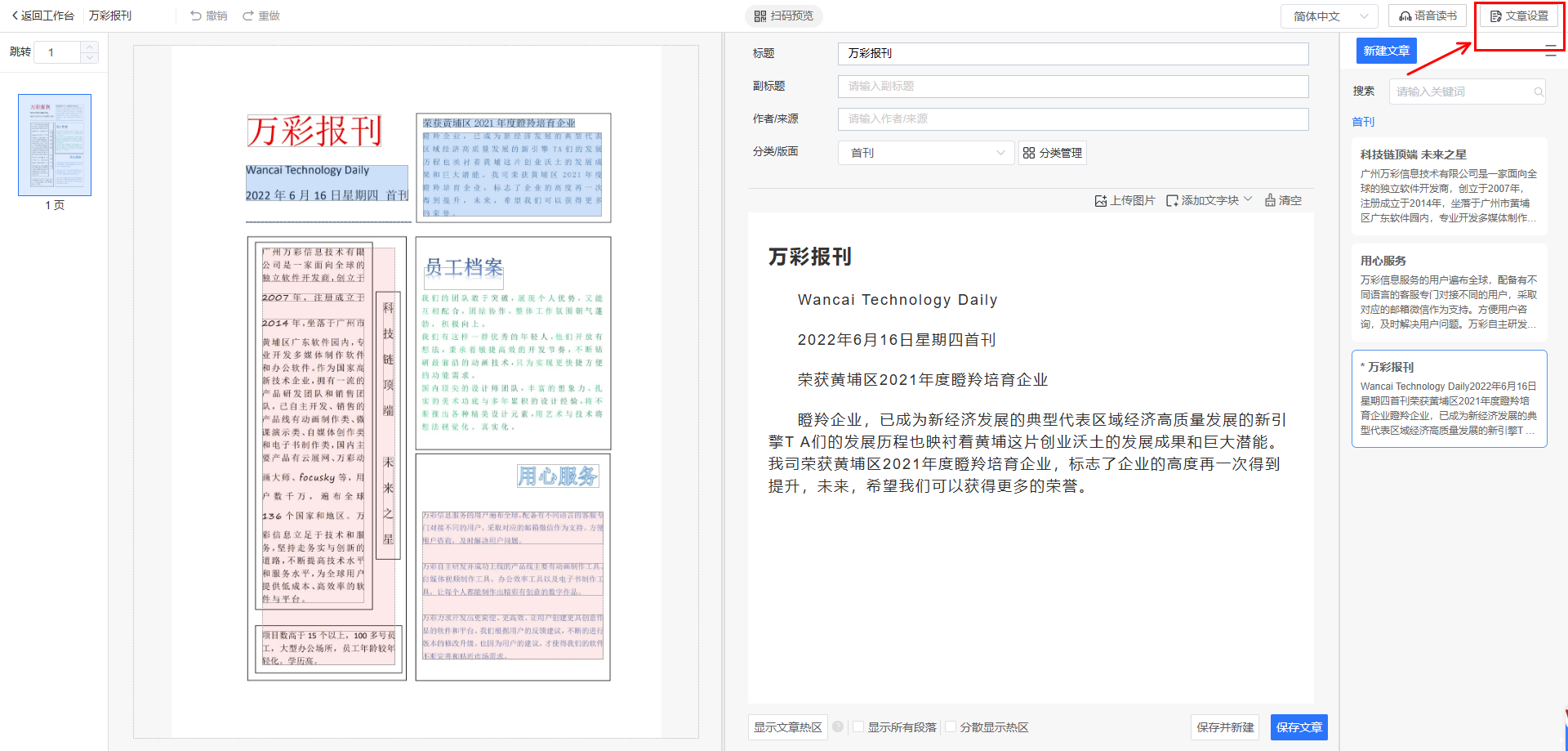The height and width of the screenshot is (751, 1568).
Task: Enable the 显示所有段落 checkbox
Action: tap(858, 726)
